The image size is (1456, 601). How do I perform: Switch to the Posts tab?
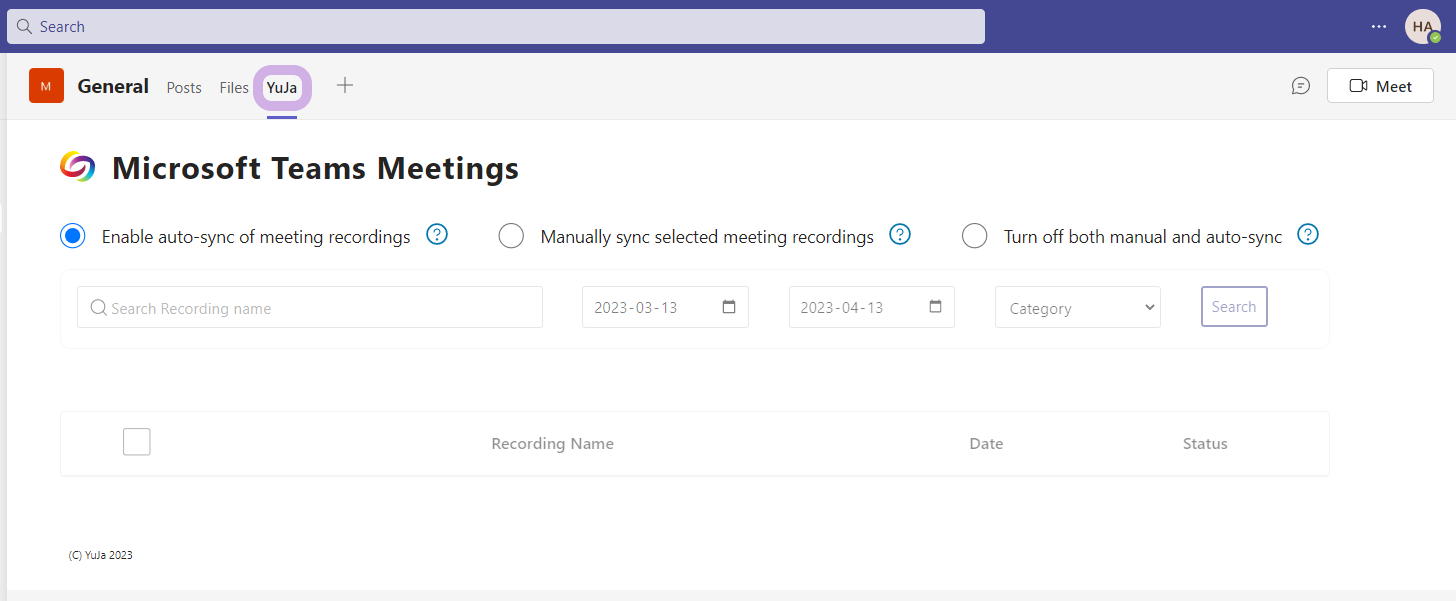pyautogui.click(x=184, y=88)
